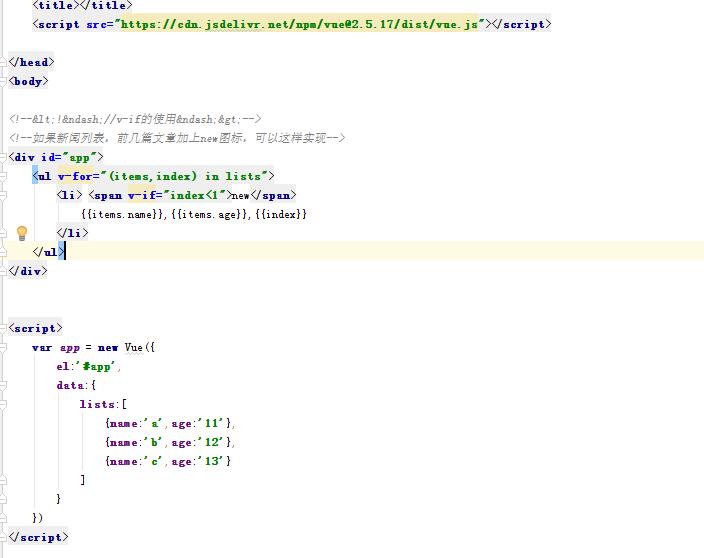The height and width of the screenshot is (558, 704).
Task: Click the list entry with name 'b'
Action: [169, 443]
